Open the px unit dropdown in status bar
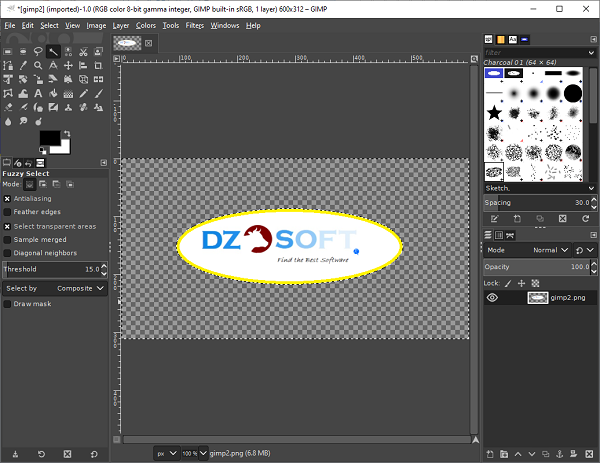This screenshot has height=463, width=600. 166,453
